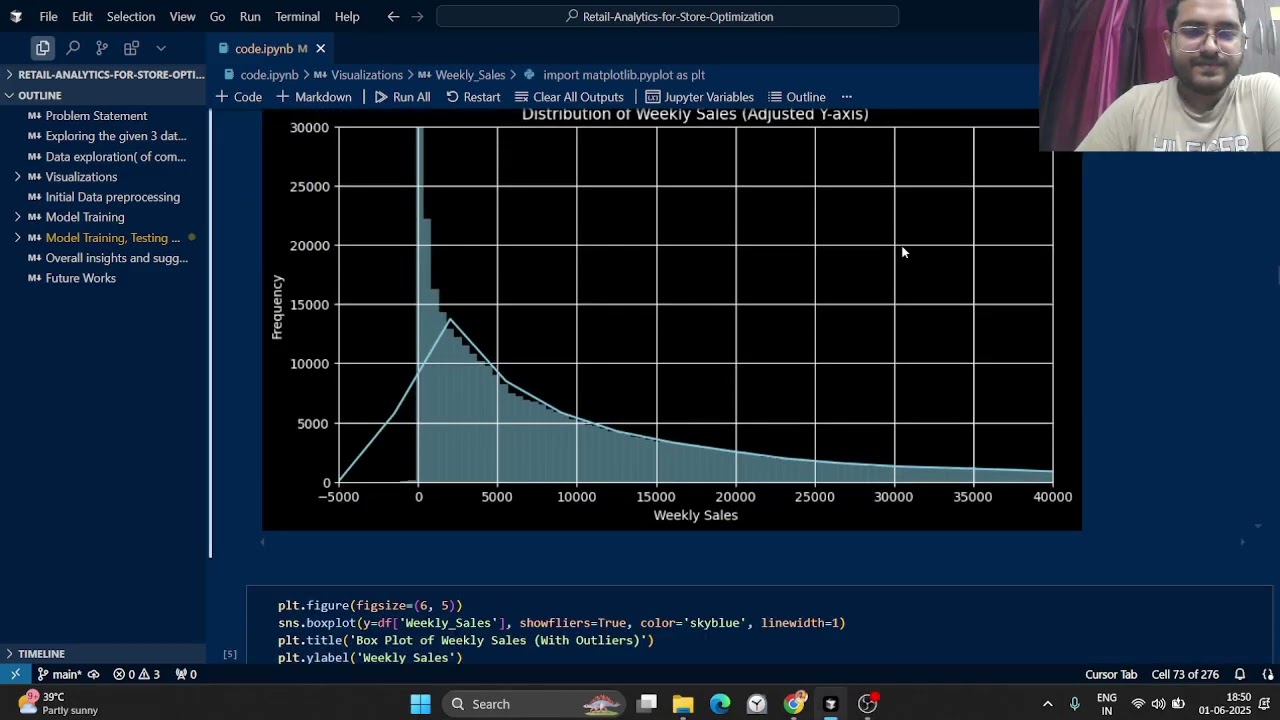Clear All Outputs in notebook
Image resolution: width=1280 pixels, height=720 pixels.
pos(569,97)
